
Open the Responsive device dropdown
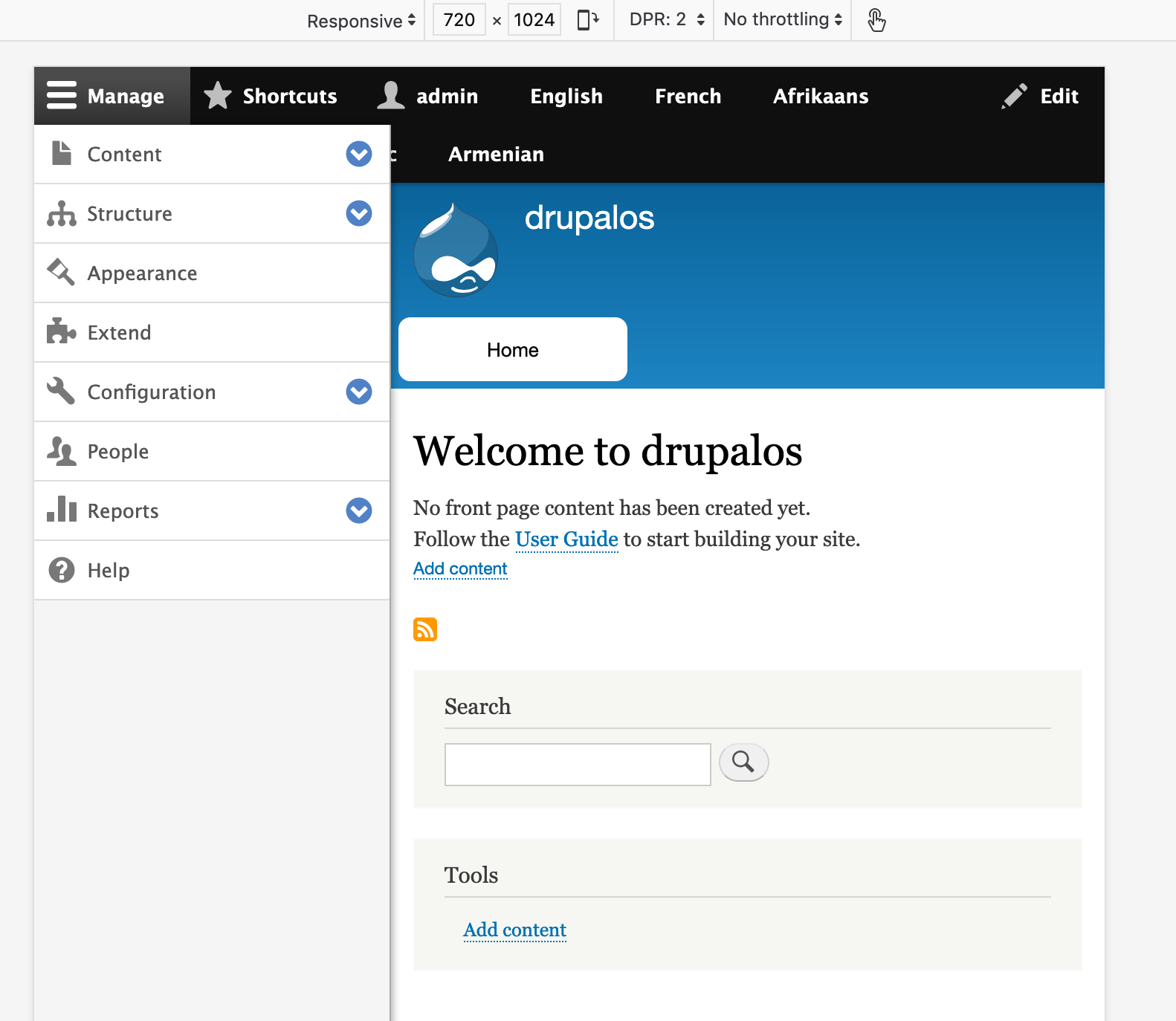click(x=361, y=21)
